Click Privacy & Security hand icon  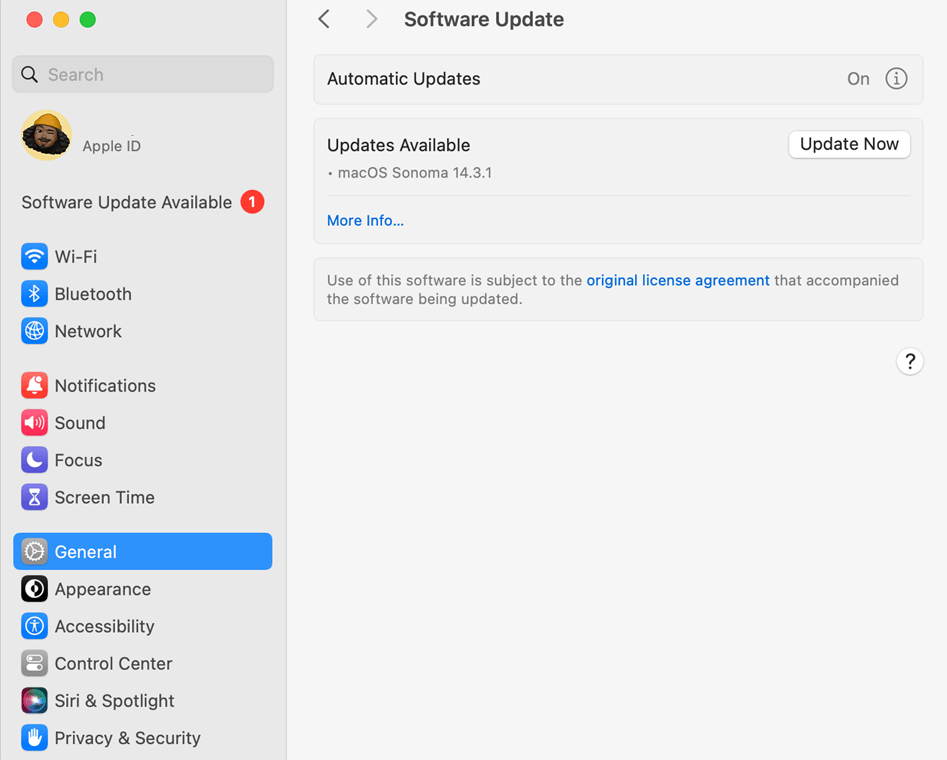(x=34, y=738)
